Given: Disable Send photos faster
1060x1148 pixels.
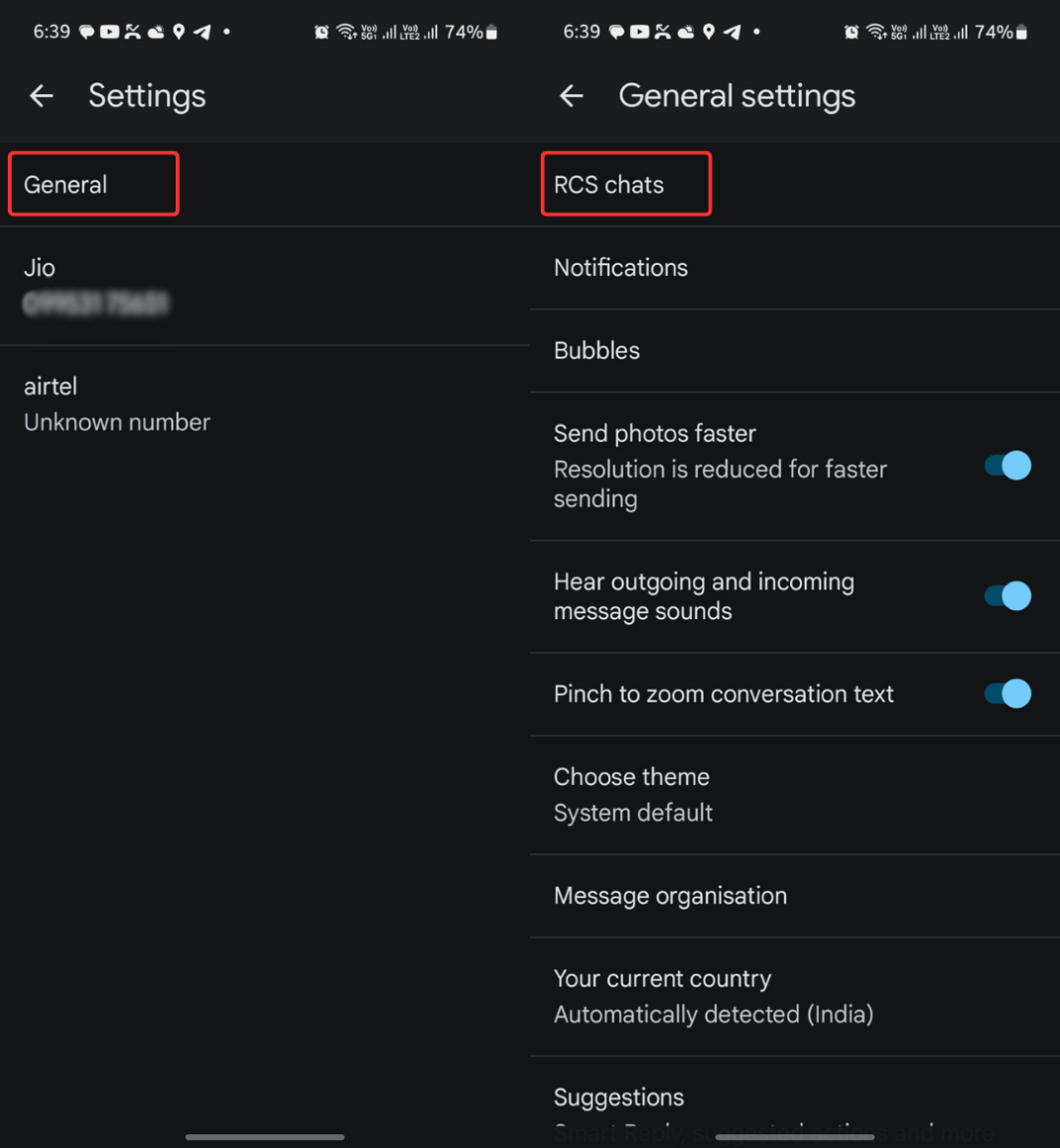Looking at the screenshot, I should [x=1005, y=465].
